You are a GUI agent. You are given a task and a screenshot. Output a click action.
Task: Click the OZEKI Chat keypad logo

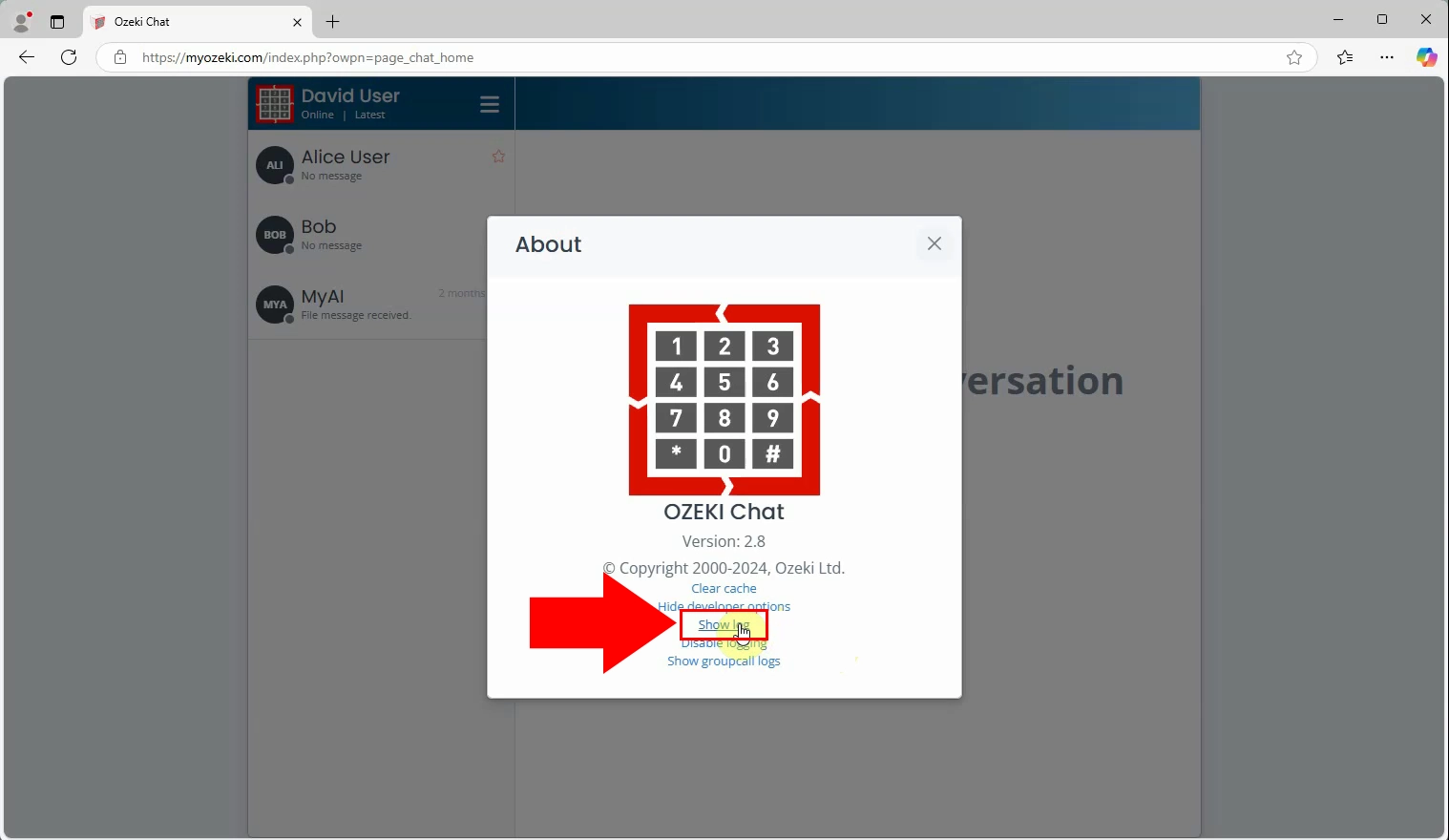coord(724,400)
